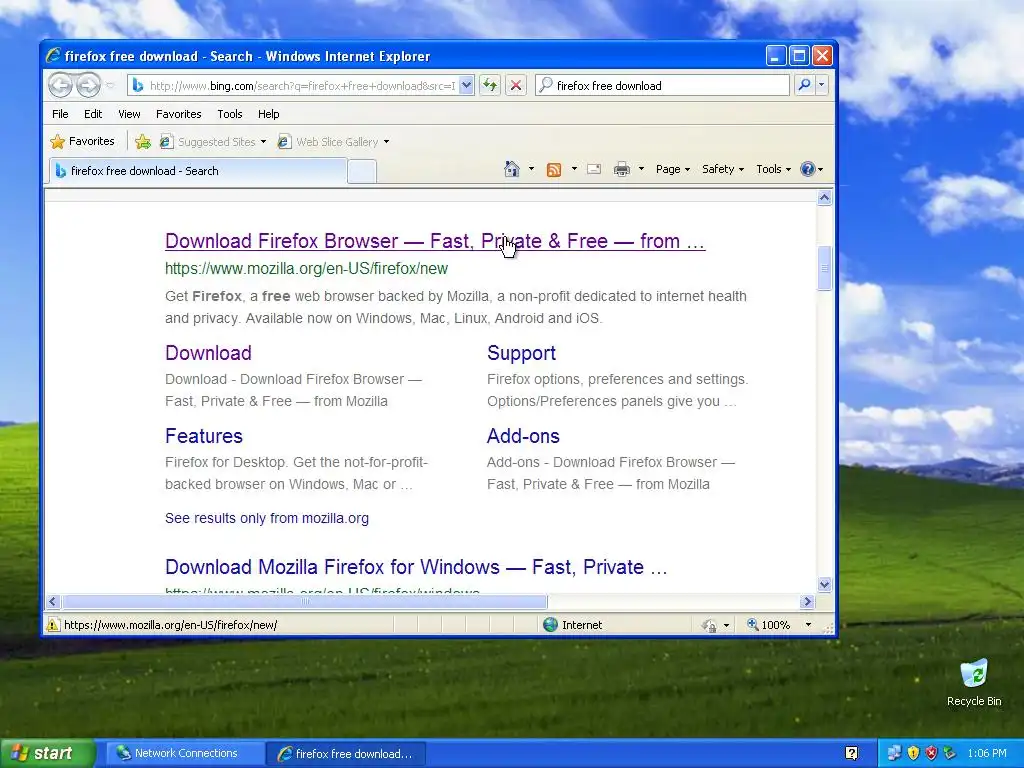Click the vertical scrollbar thumb
1024x768 pixels.
824,268
